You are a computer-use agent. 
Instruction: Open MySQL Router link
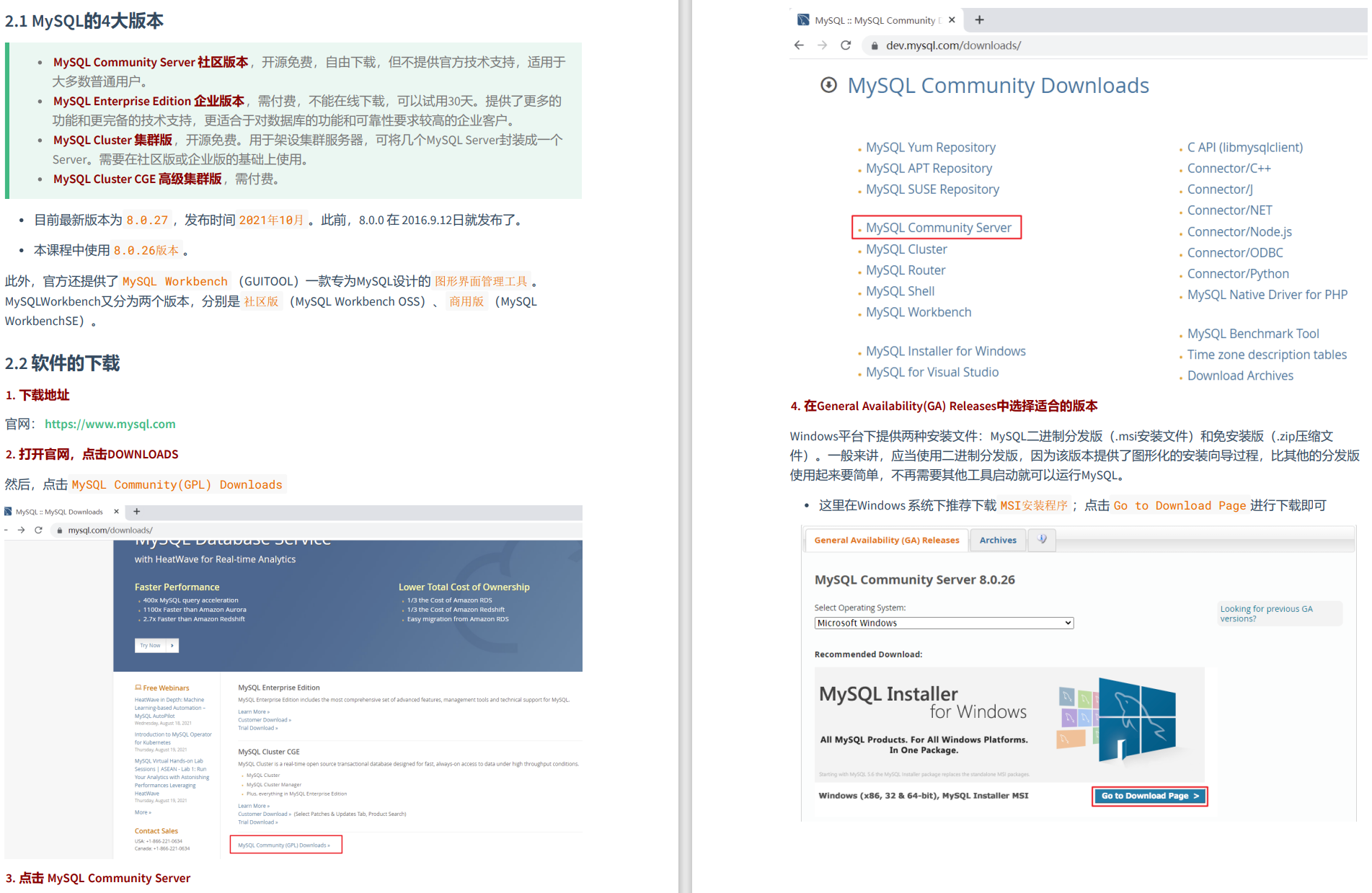[906, 270]
